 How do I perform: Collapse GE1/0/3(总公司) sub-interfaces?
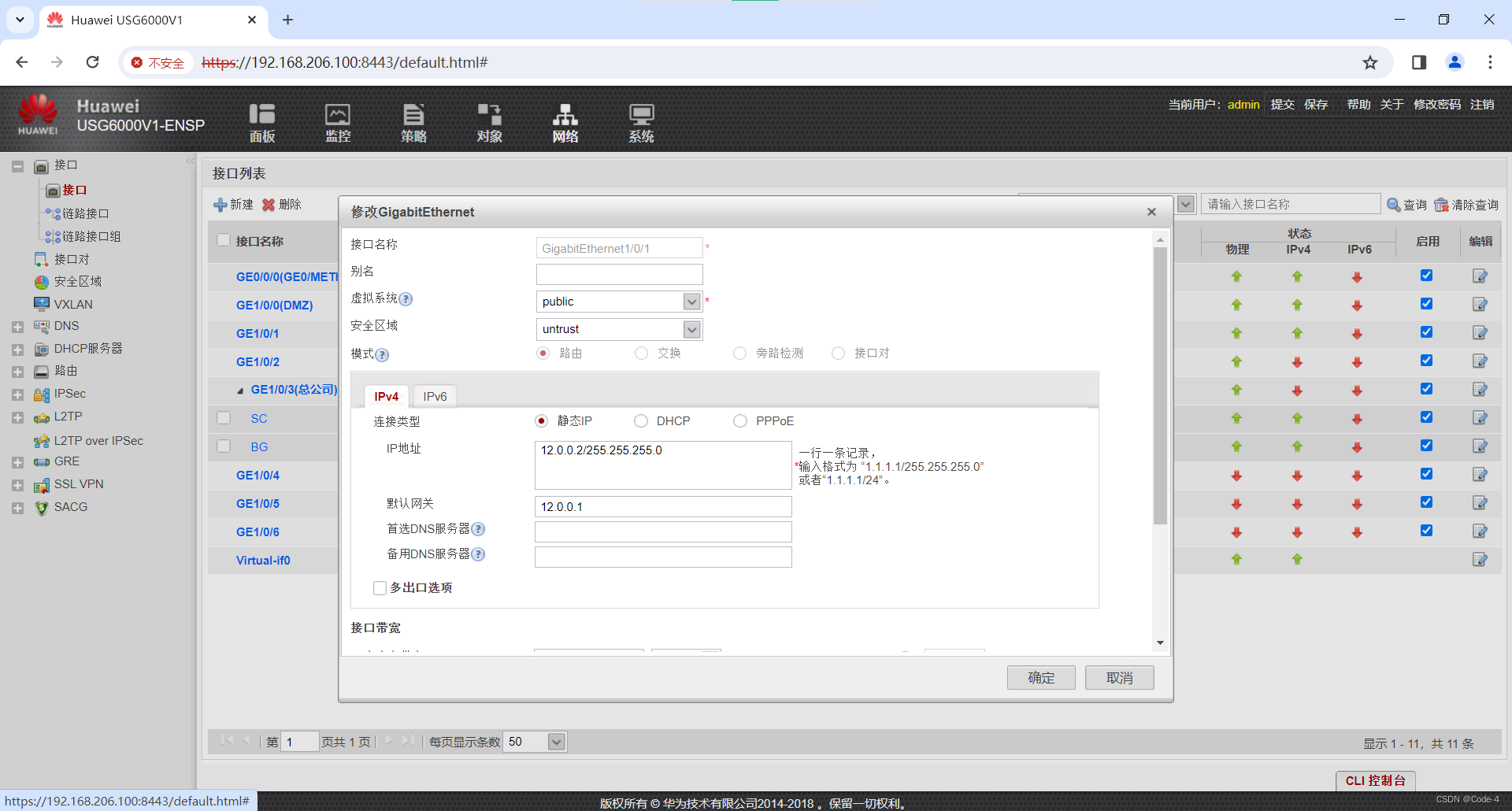click(240, 391)
